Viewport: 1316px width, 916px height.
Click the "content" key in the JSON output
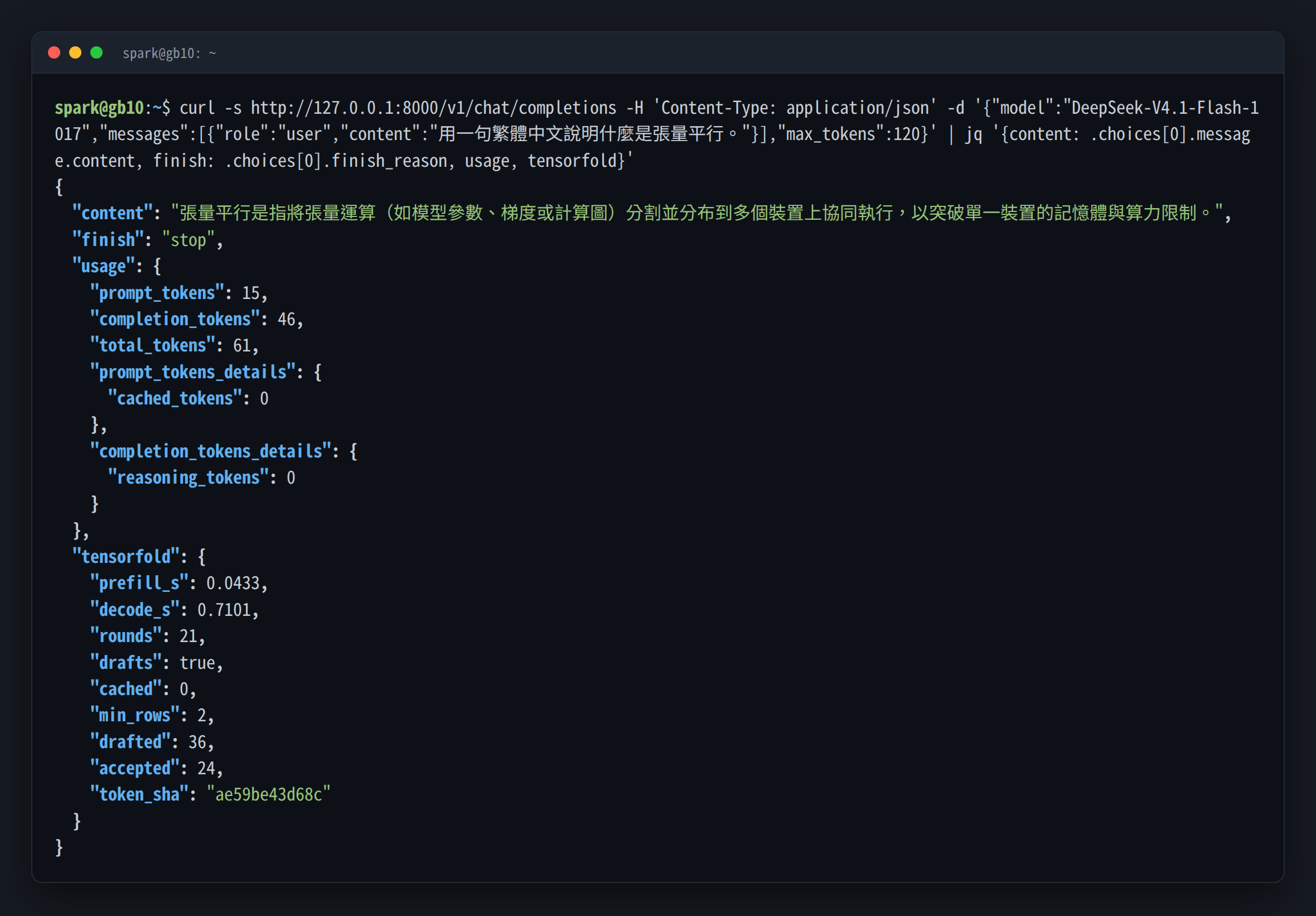112,213
